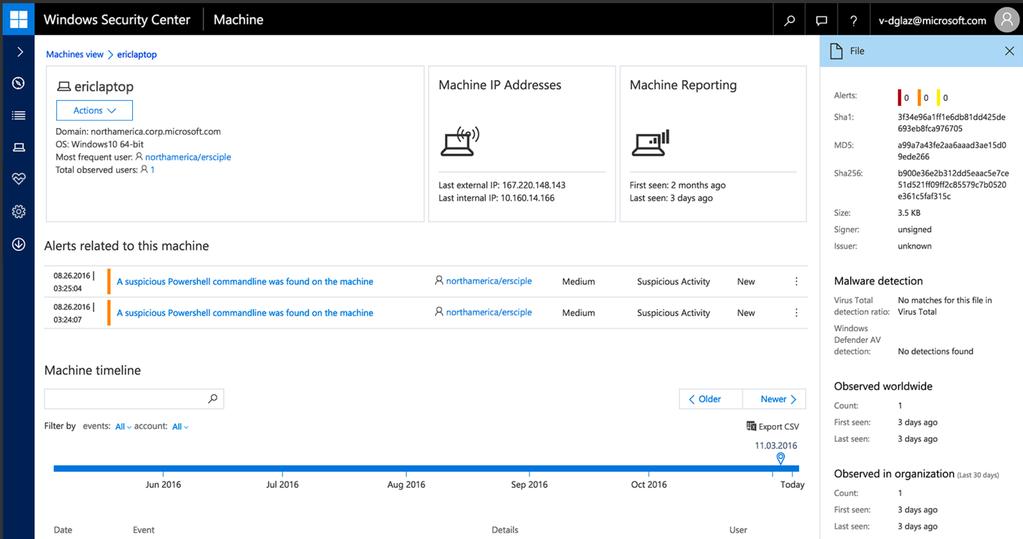Click the Sha1 hash value

tap(951, 123)
